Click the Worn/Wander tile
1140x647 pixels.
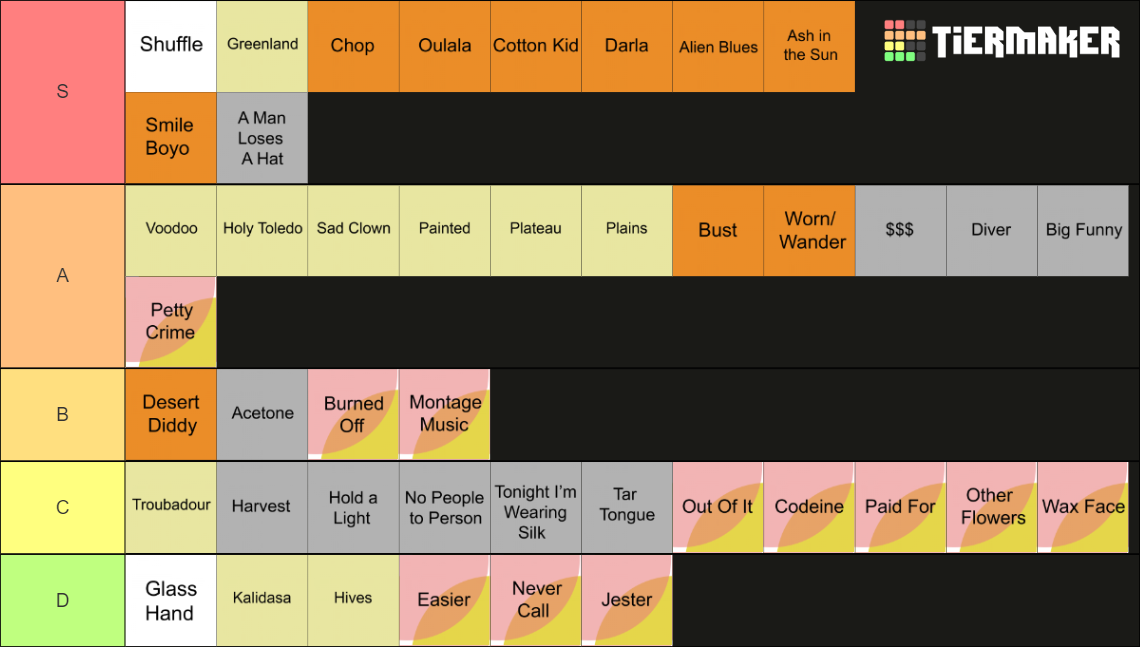pos(809,230)
